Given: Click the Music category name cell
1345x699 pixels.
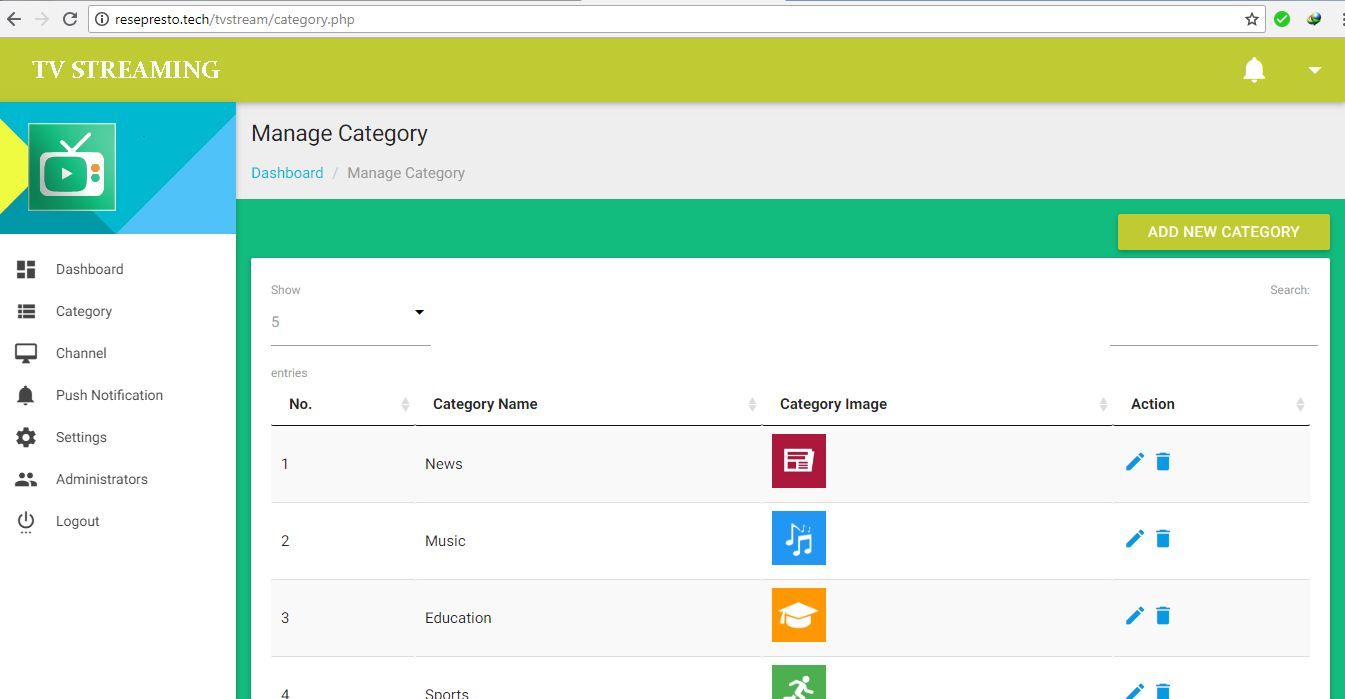Looking at the screenshot, I should (x=588, y=541).
